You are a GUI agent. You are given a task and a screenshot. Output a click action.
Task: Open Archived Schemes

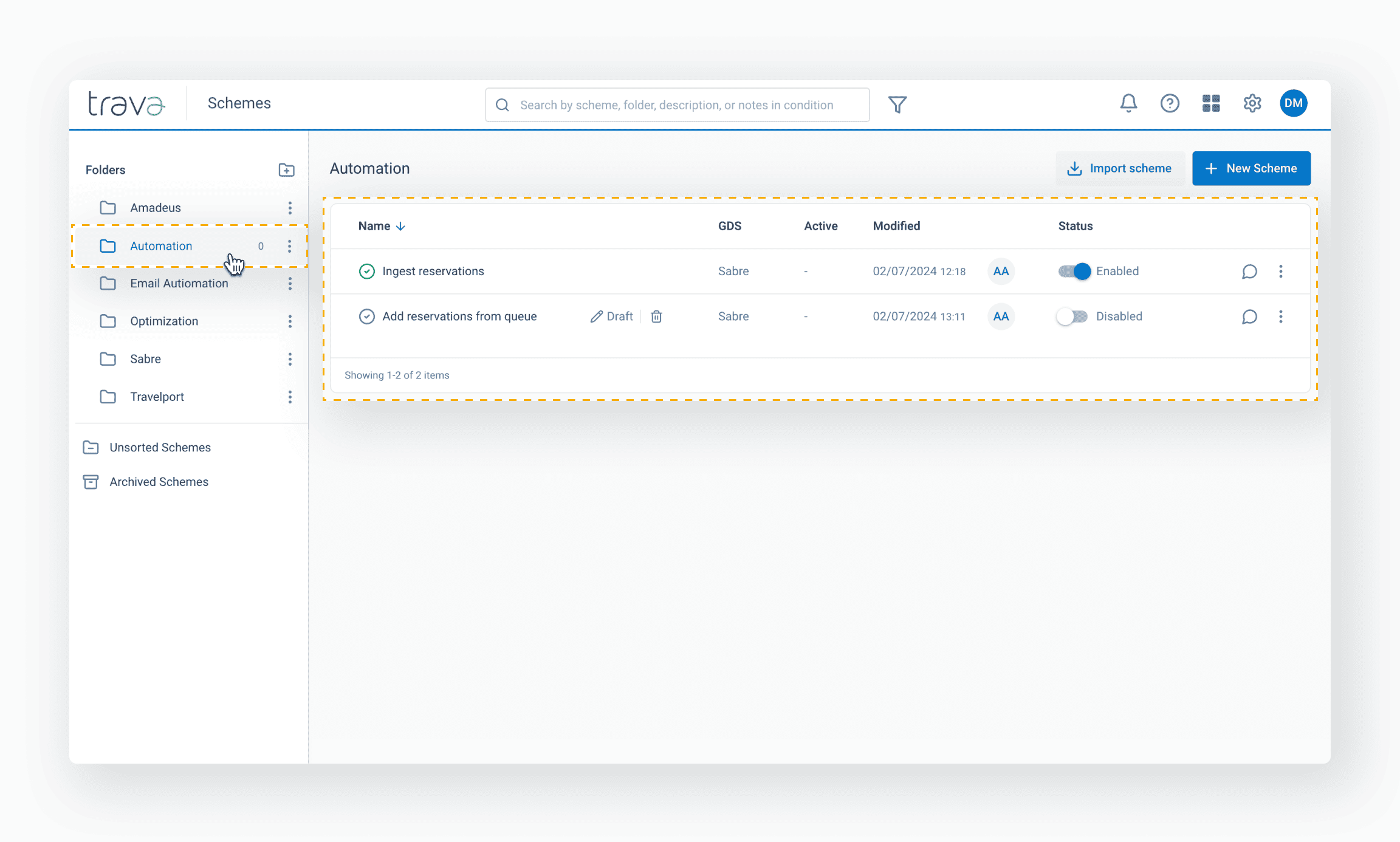159,482
